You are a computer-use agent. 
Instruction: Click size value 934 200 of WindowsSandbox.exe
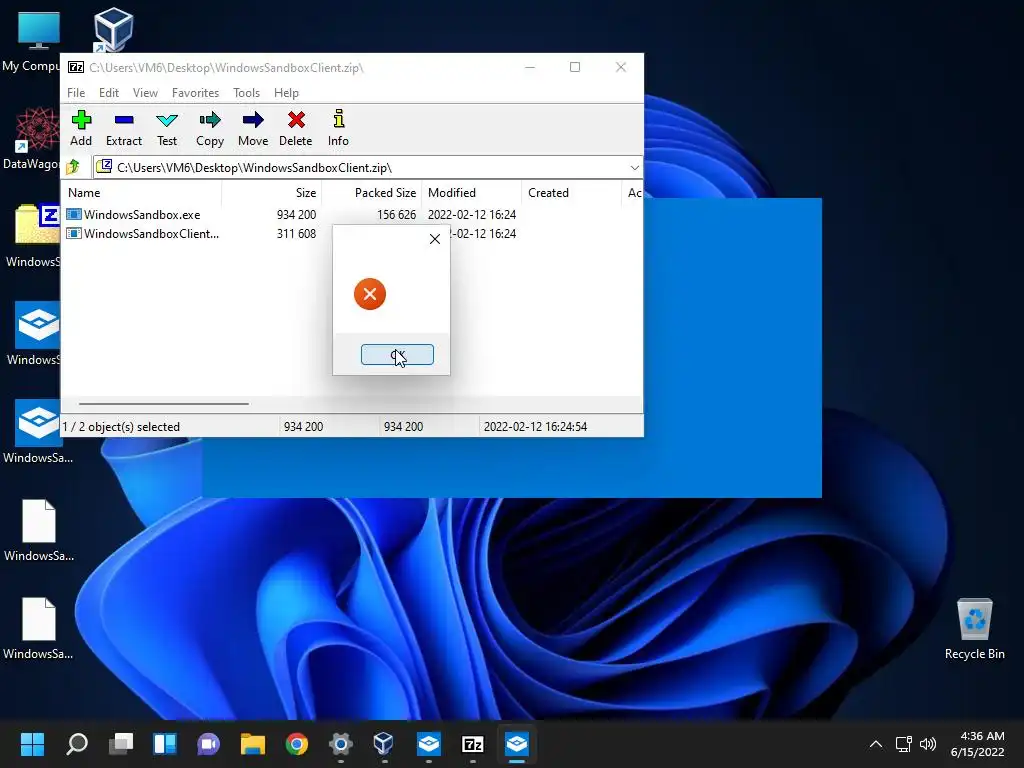(x=296, y=215)
